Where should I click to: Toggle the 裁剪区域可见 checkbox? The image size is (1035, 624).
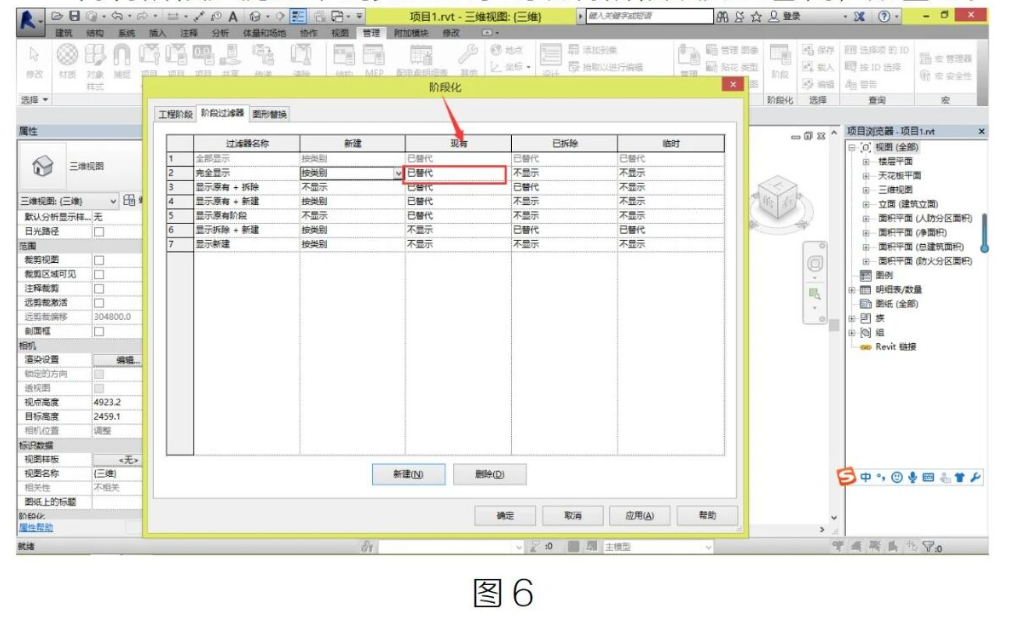pos(99,275)
